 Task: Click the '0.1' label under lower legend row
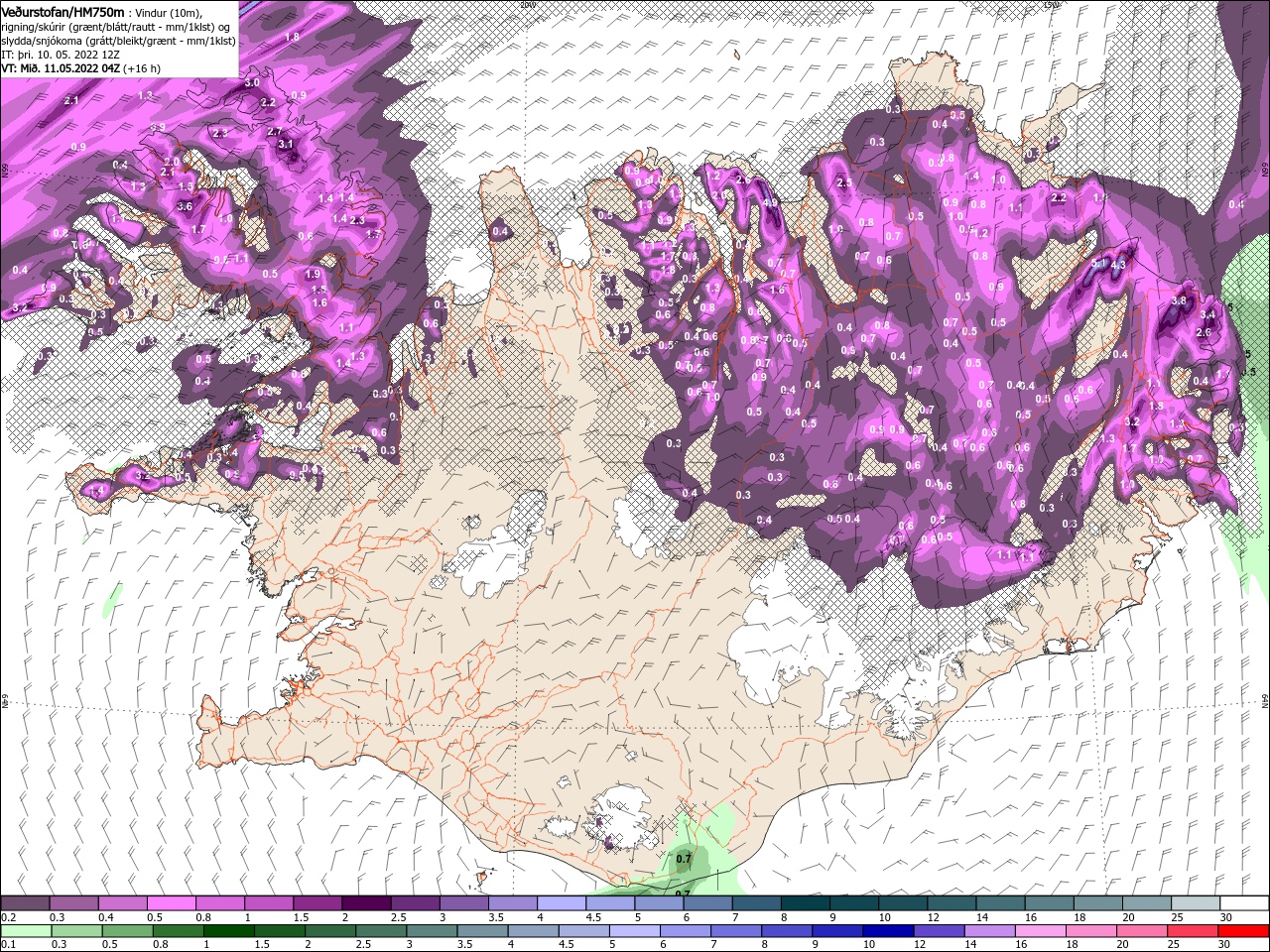coord(9,945)
